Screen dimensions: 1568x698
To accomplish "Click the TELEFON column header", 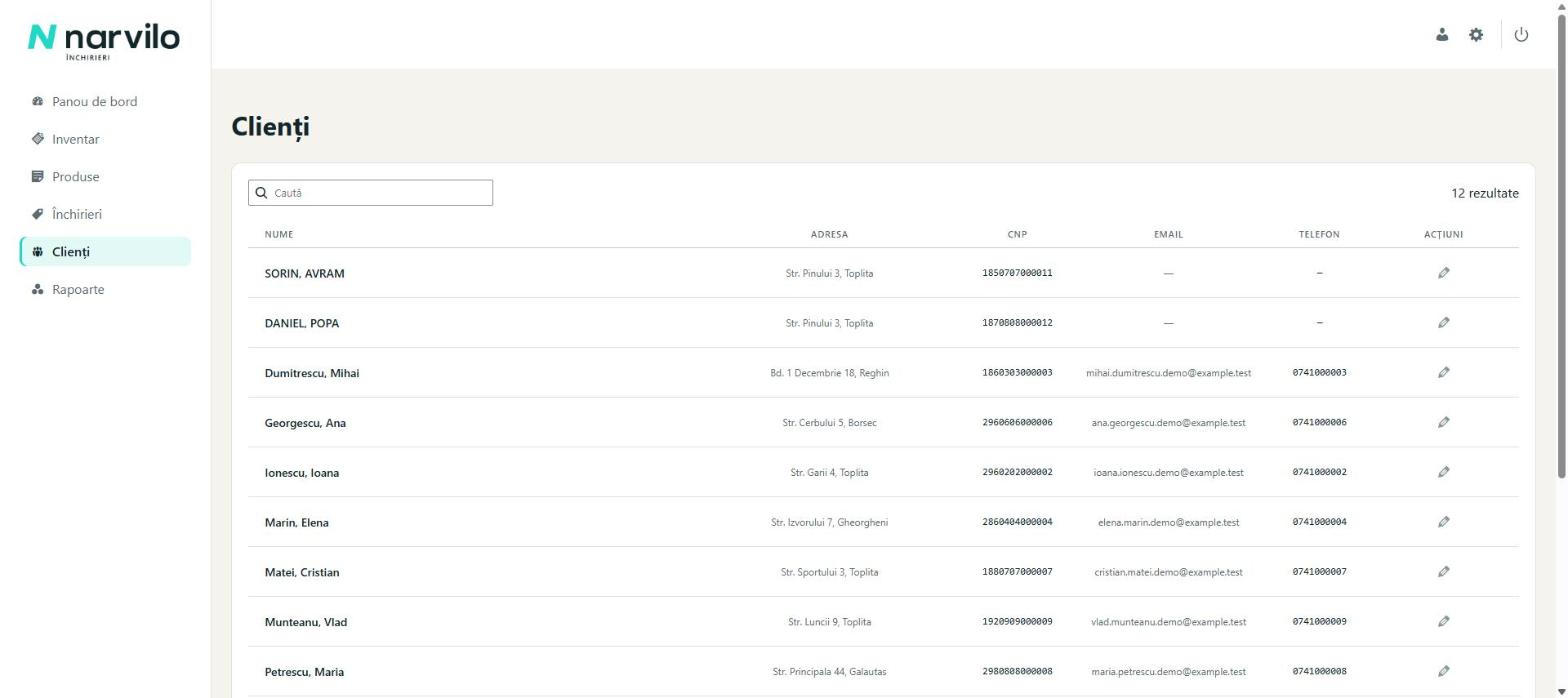I will [1319, 234].
